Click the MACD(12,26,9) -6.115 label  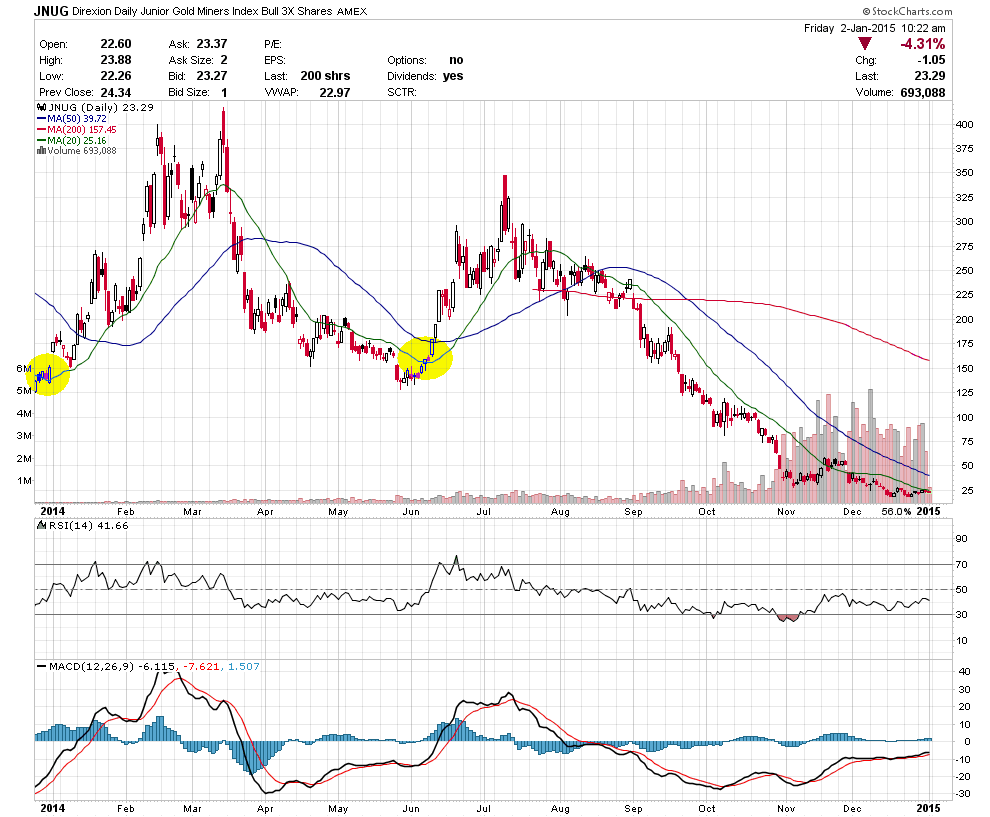point(112,666)
